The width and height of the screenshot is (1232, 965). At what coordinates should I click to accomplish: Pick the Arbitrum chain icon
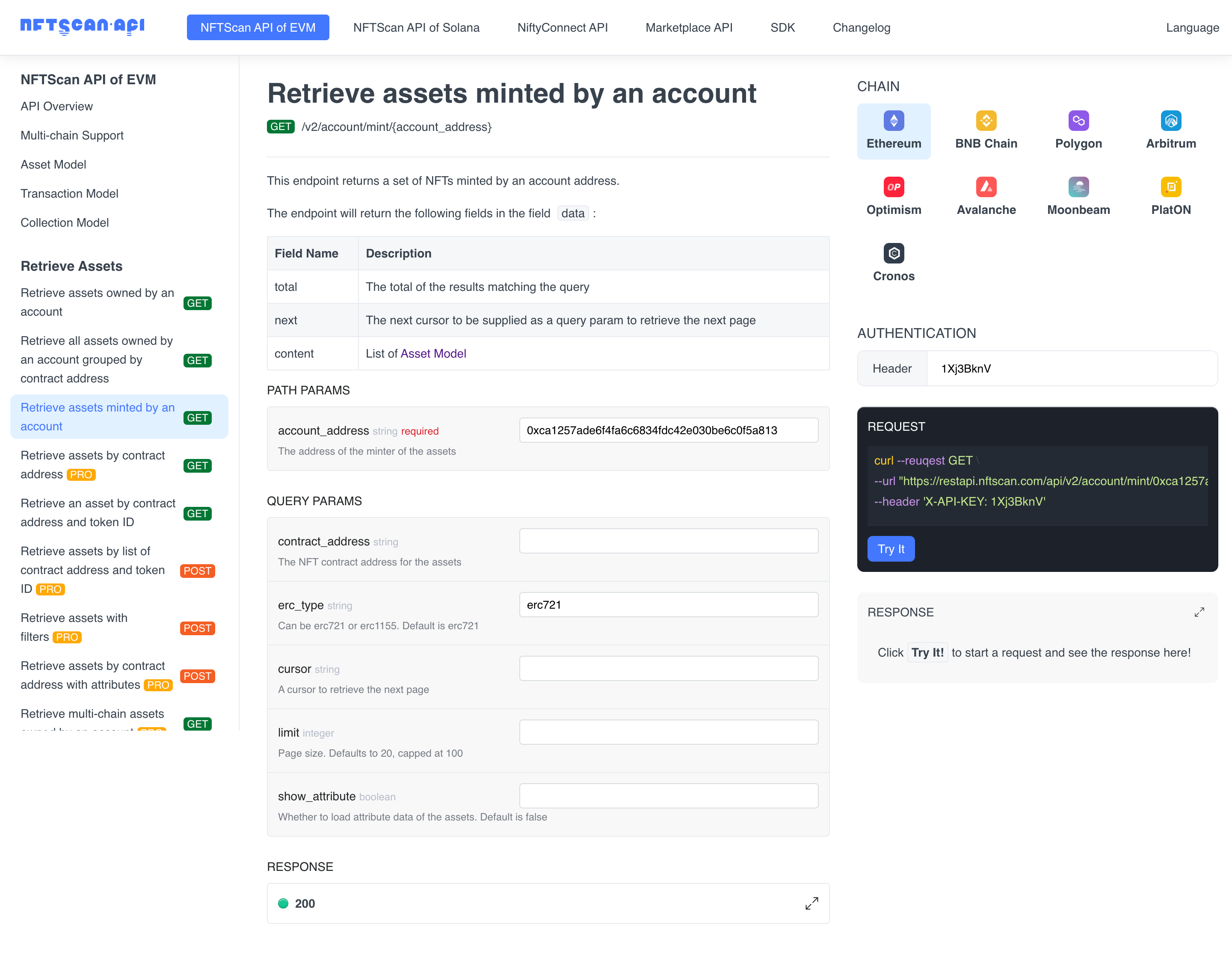pos(1170,121)
